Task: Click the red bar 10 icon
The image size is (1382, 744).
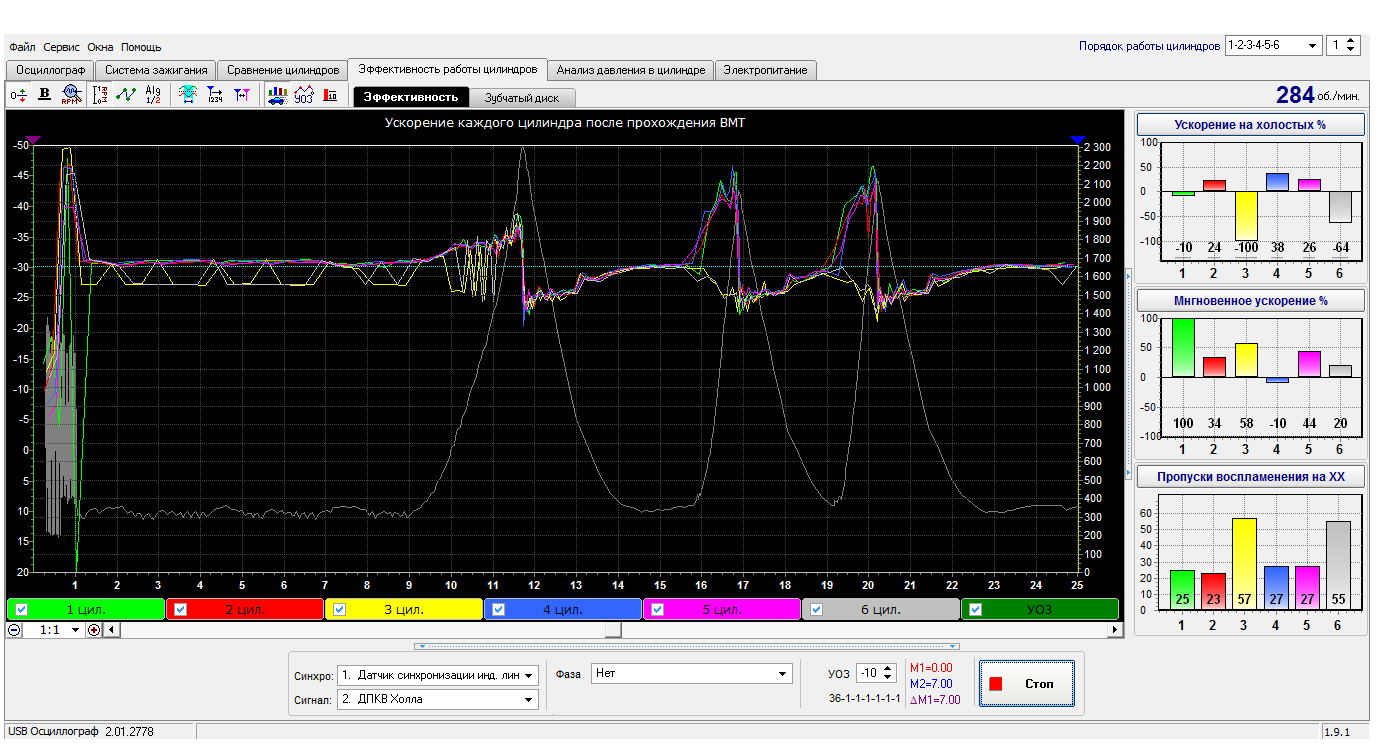Action: tap(330, 95)
